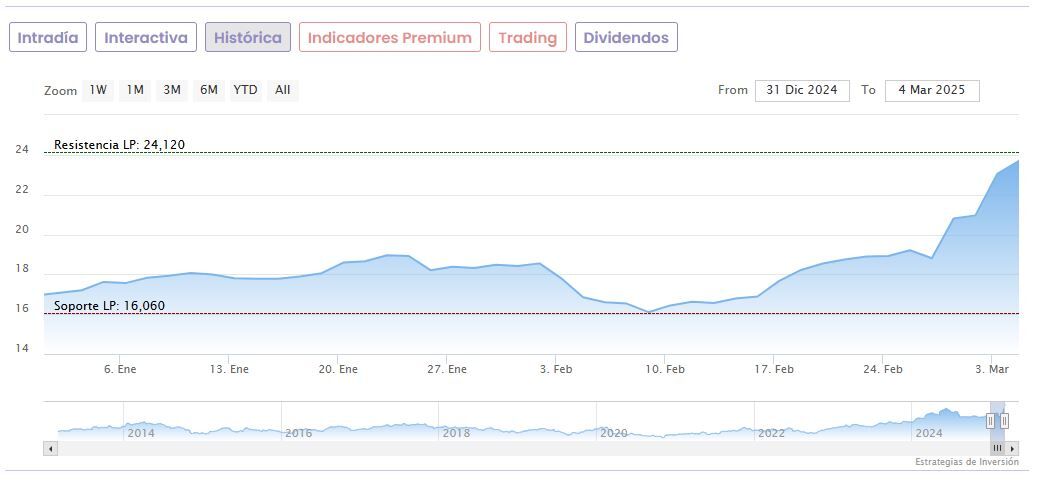
Task: Click the From date field
Action: [802, 90]
